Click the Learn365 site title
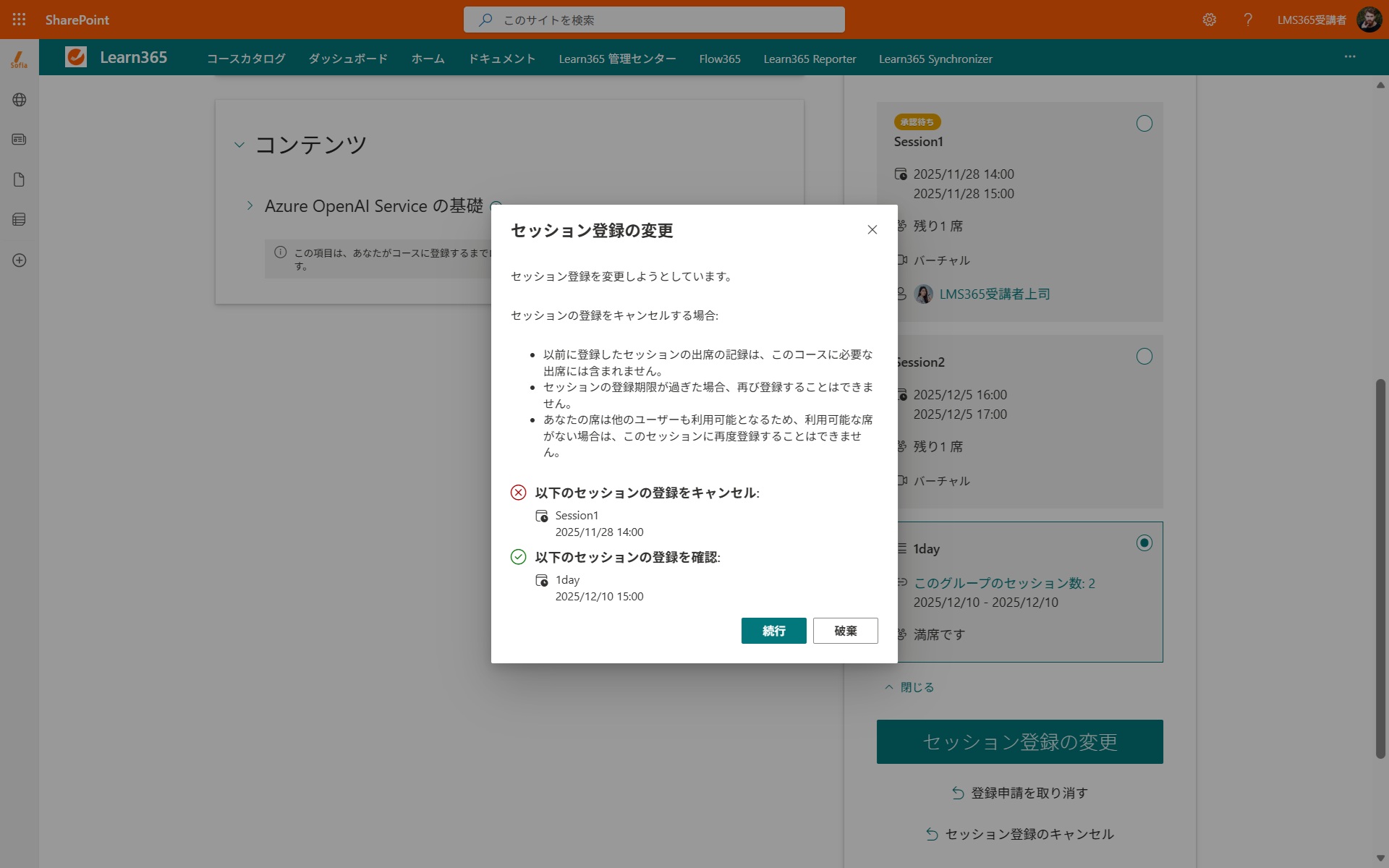The image size is (1389, 868). [x=134, y=57]
